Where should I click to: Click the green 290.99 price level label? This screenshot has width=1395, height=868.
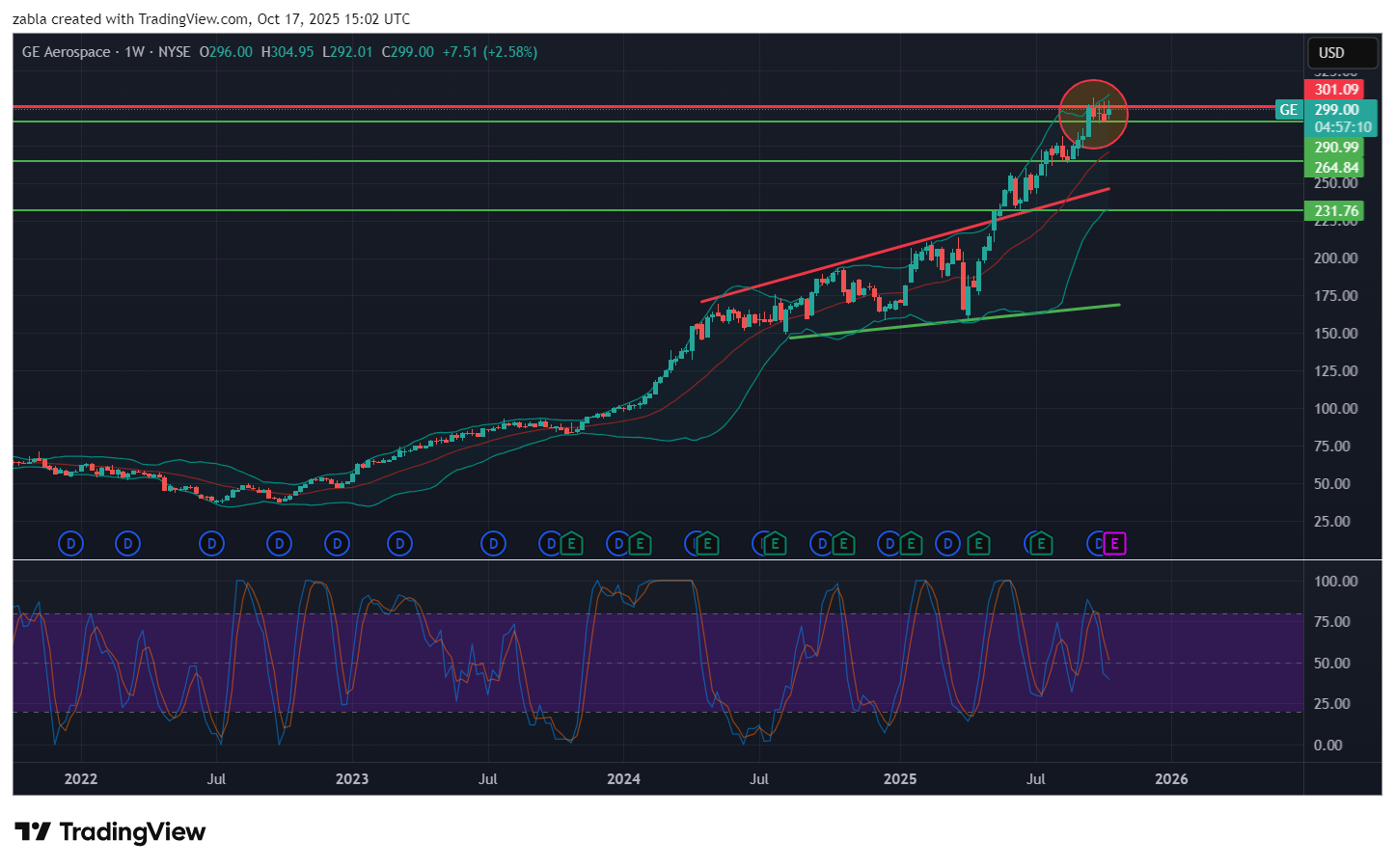point(1335,148)
